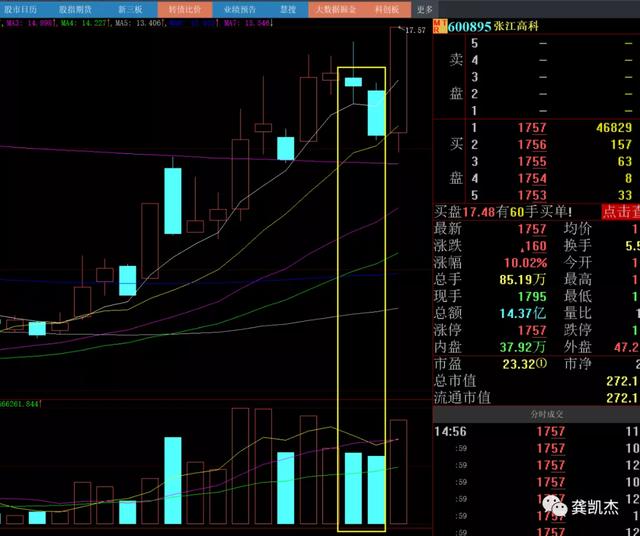Click the 总额 value 14.37亿
This screenshot has height=536, width=640.
click(x=523, y=313)
